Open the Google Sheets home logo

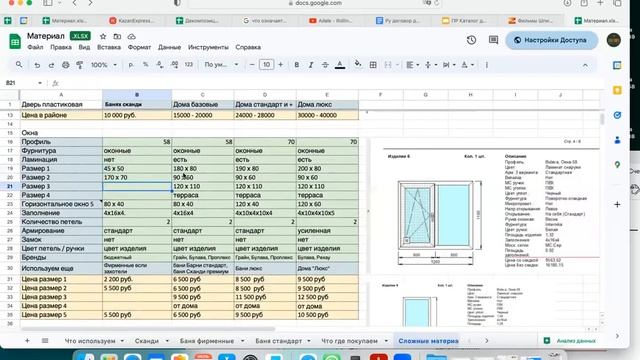15,41
